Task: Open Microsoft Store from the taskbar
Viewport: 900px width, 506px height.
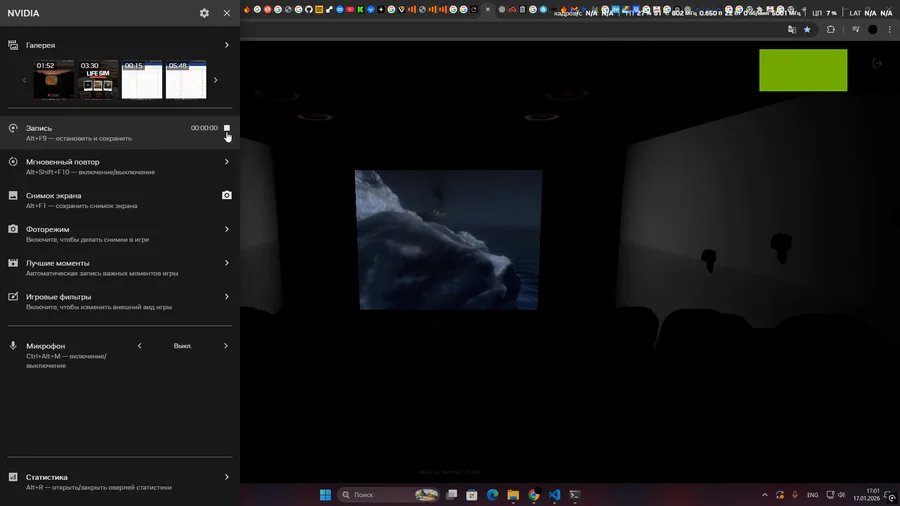Action: coord(472,495)
